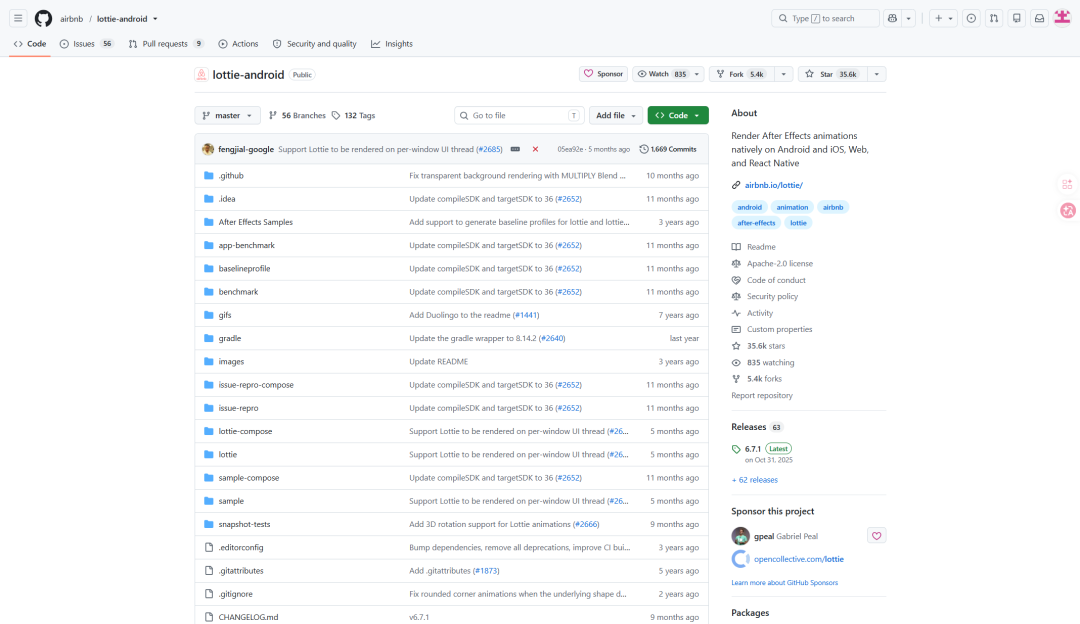Open the .github folder icon
1080x624 pixels.
pos(209,176)
